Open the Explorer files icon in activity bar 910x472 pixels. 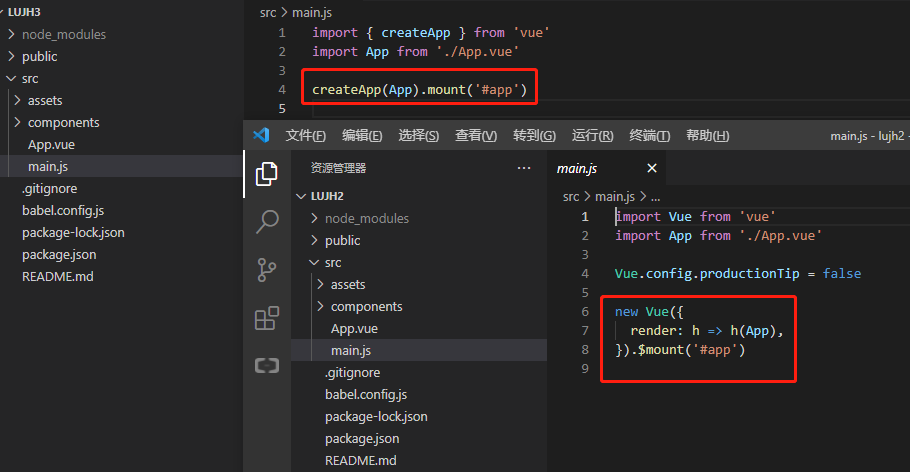point(266,174)
